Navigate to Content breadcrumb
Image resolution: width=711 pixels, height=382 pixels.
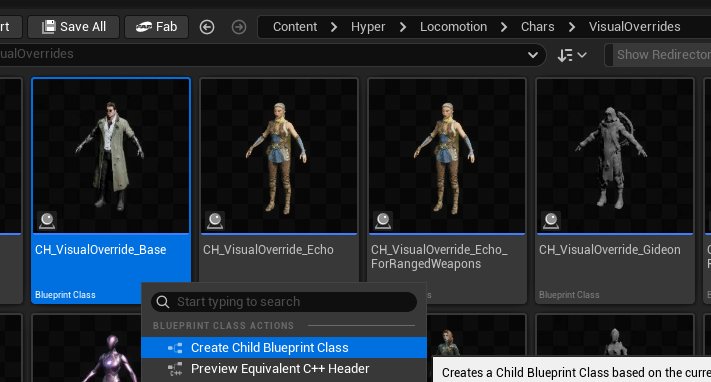point(295,27)
